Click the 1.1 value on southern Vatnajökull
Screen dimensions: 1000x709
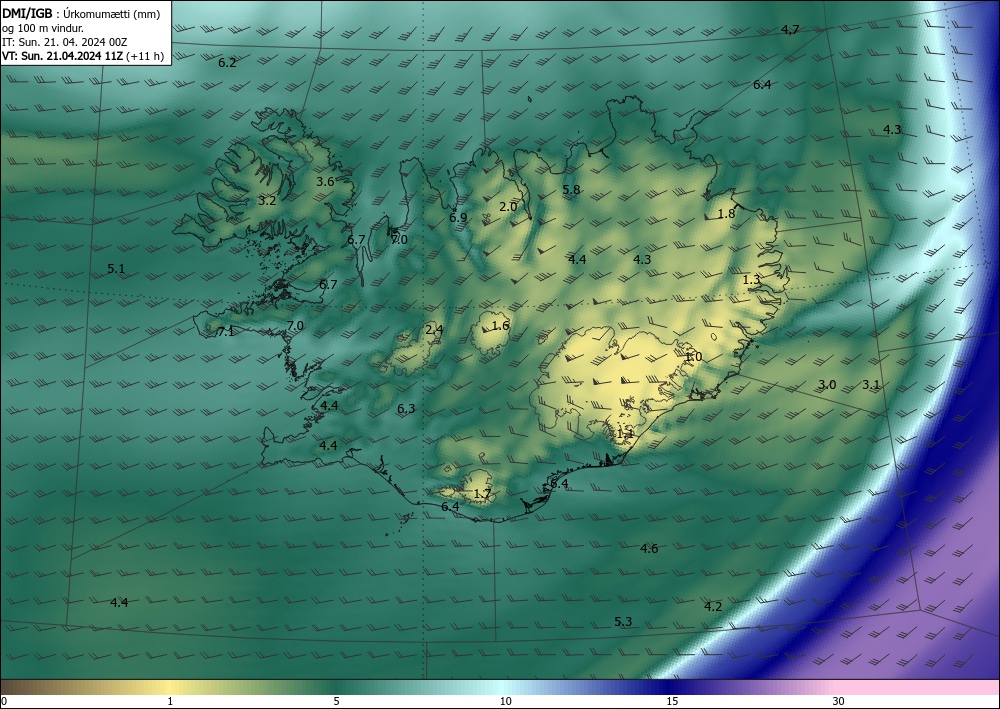(625, 434)
